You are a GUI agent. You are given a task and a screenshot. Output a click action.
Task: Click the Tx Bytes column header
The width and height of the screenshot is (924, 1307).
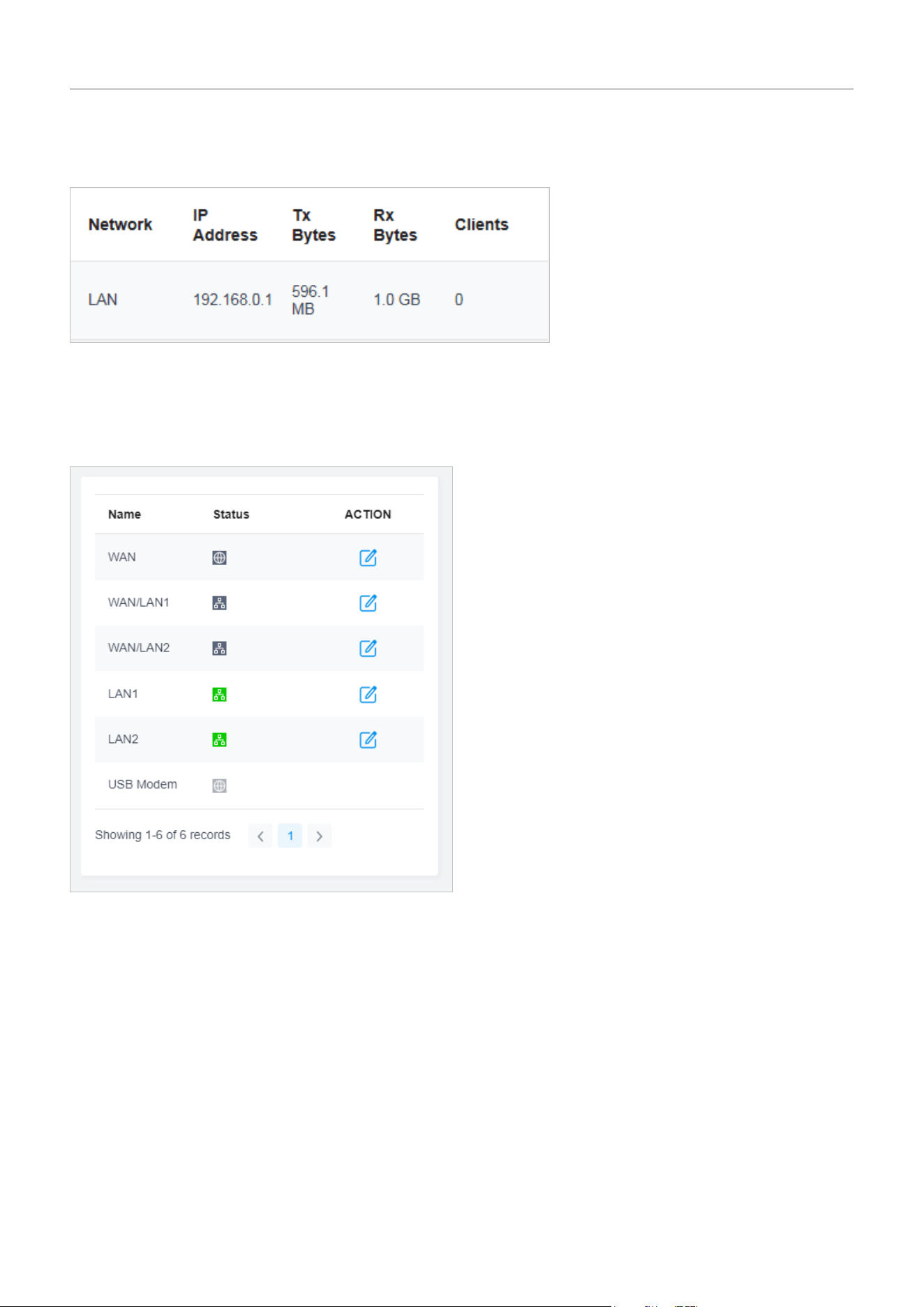point(314,225)
